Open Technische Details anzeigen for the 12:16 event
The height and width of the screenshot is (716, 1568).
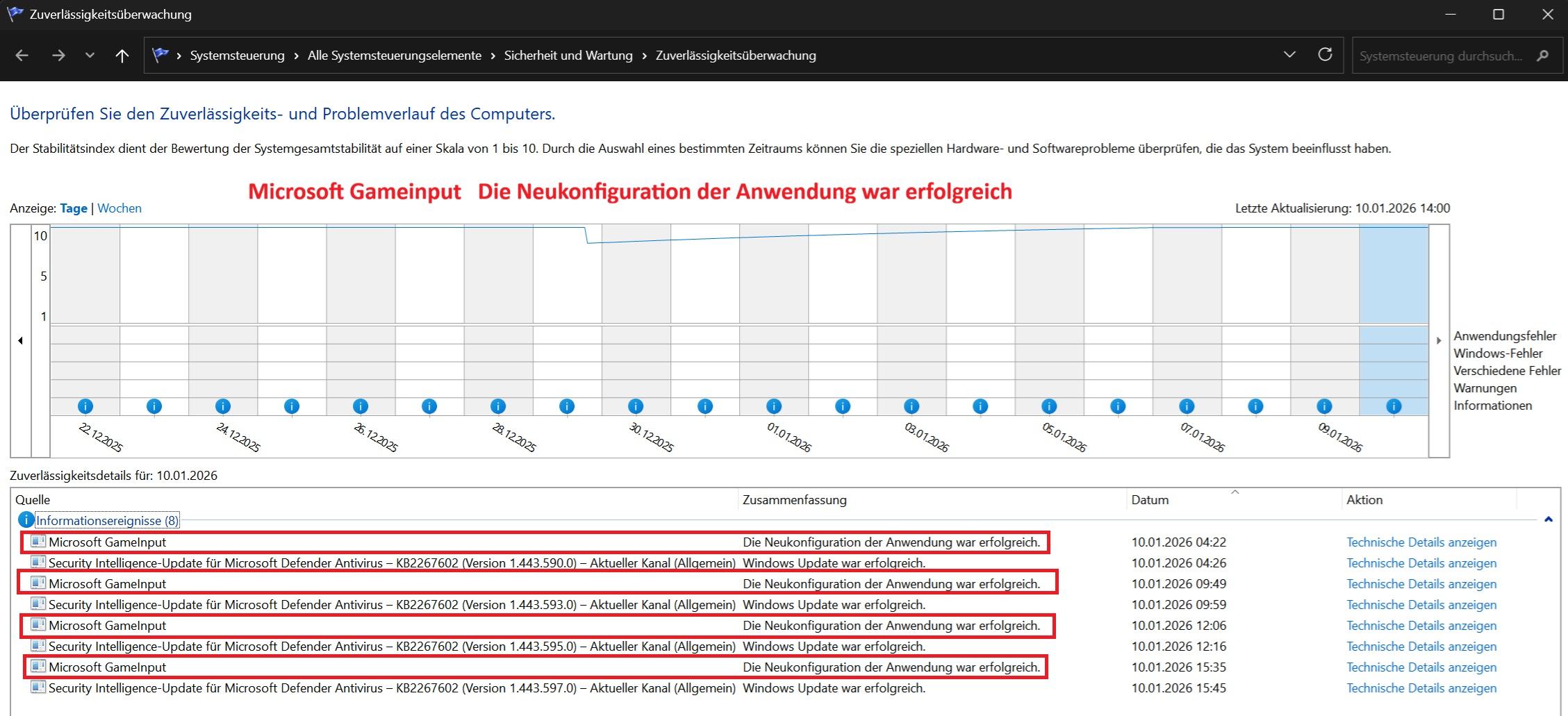click(x=1421, y=647)
